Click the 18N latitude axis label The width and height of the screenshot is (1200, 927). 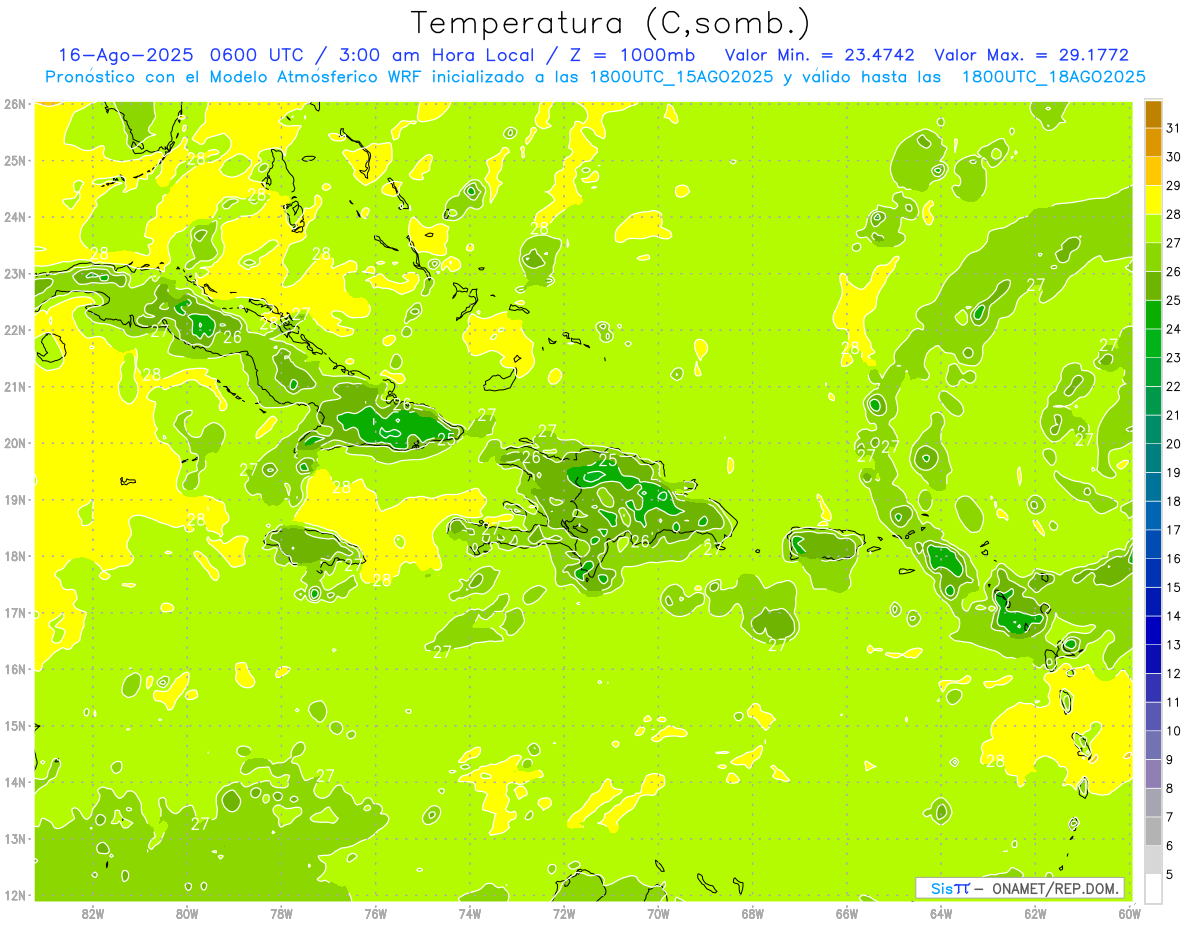click(15, 556)
